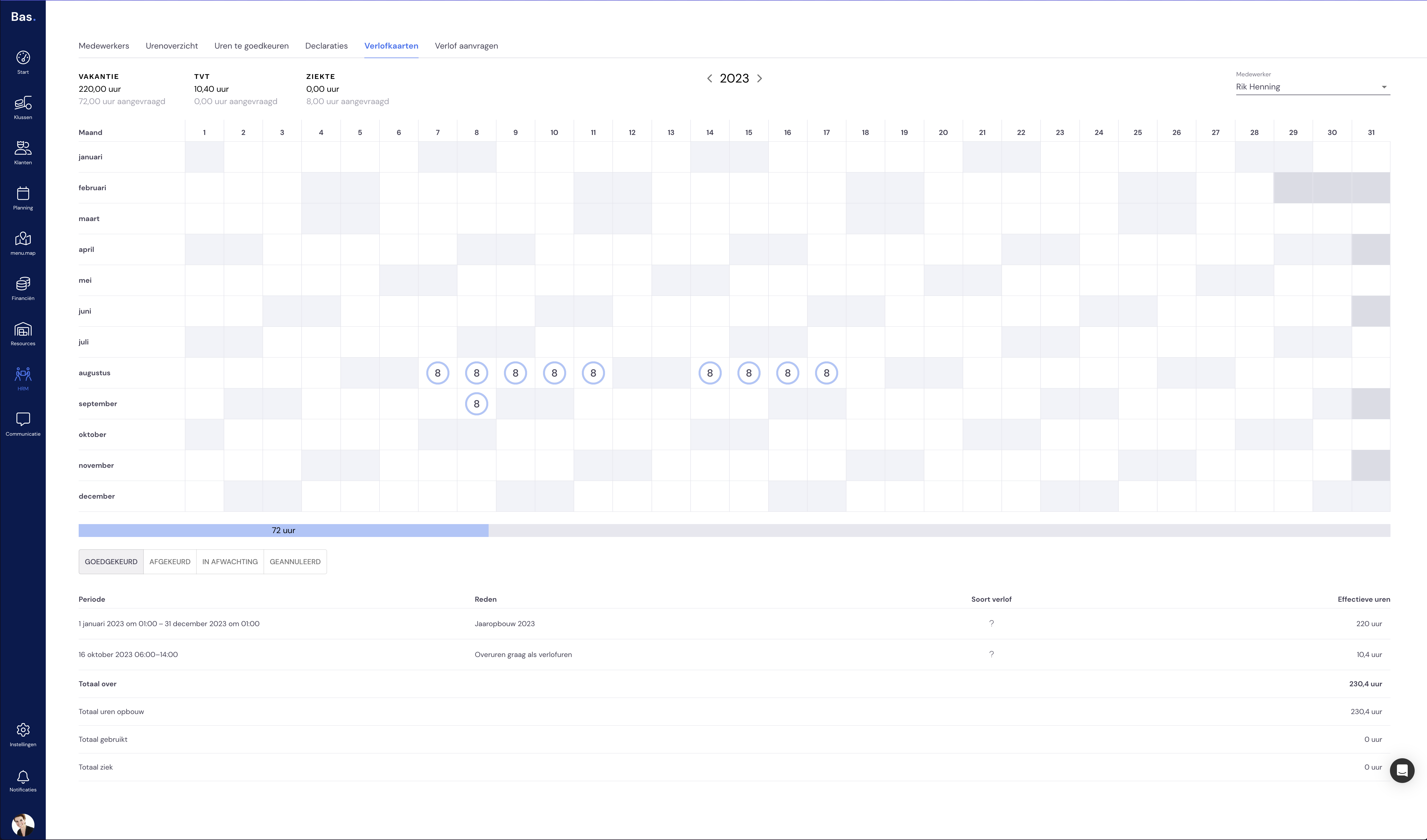The width and height of the screenshot is (1427, 840).
Task: Click the '10,4 uur' effective hours value
Action: (1369, 655)
